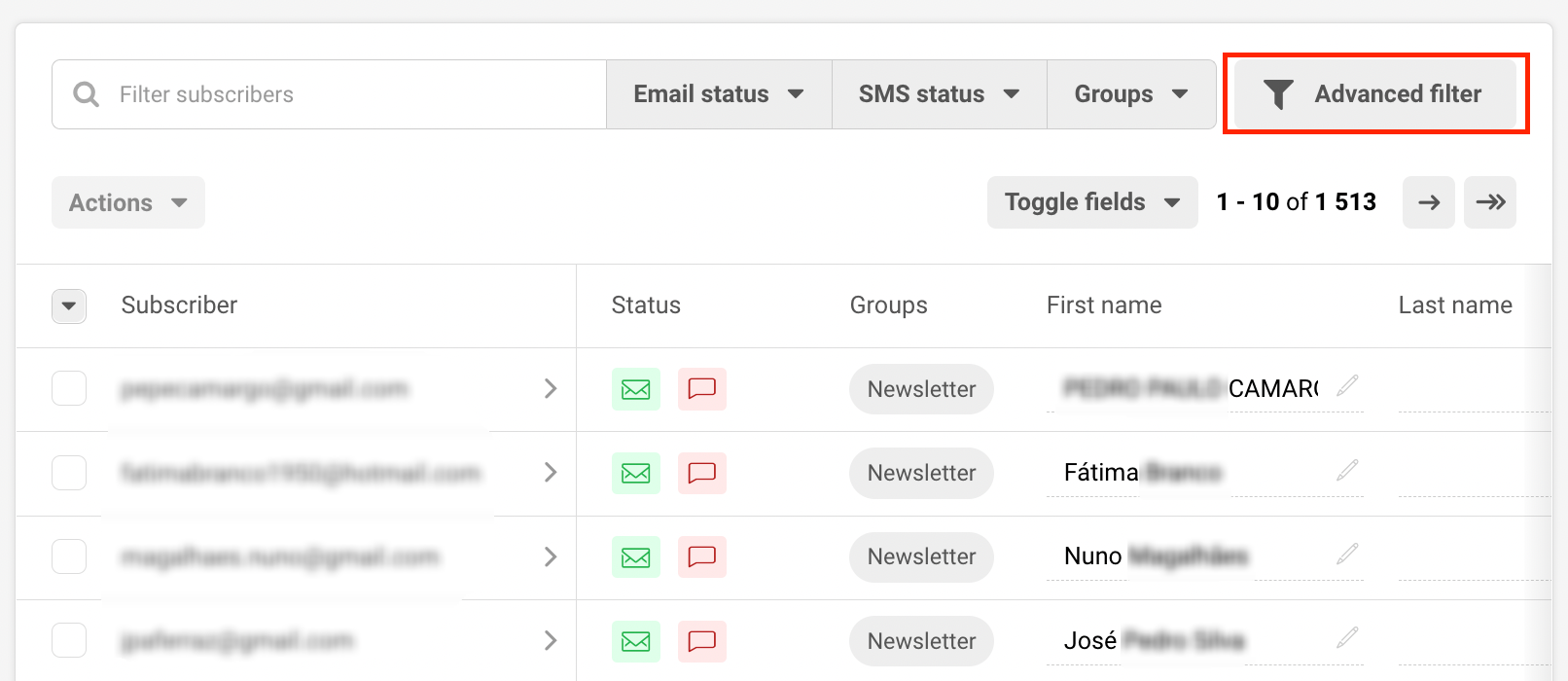Select the checkbox in Fátima's subscriber row
This screenshot has height=681, width=1568.
[69, 473]
